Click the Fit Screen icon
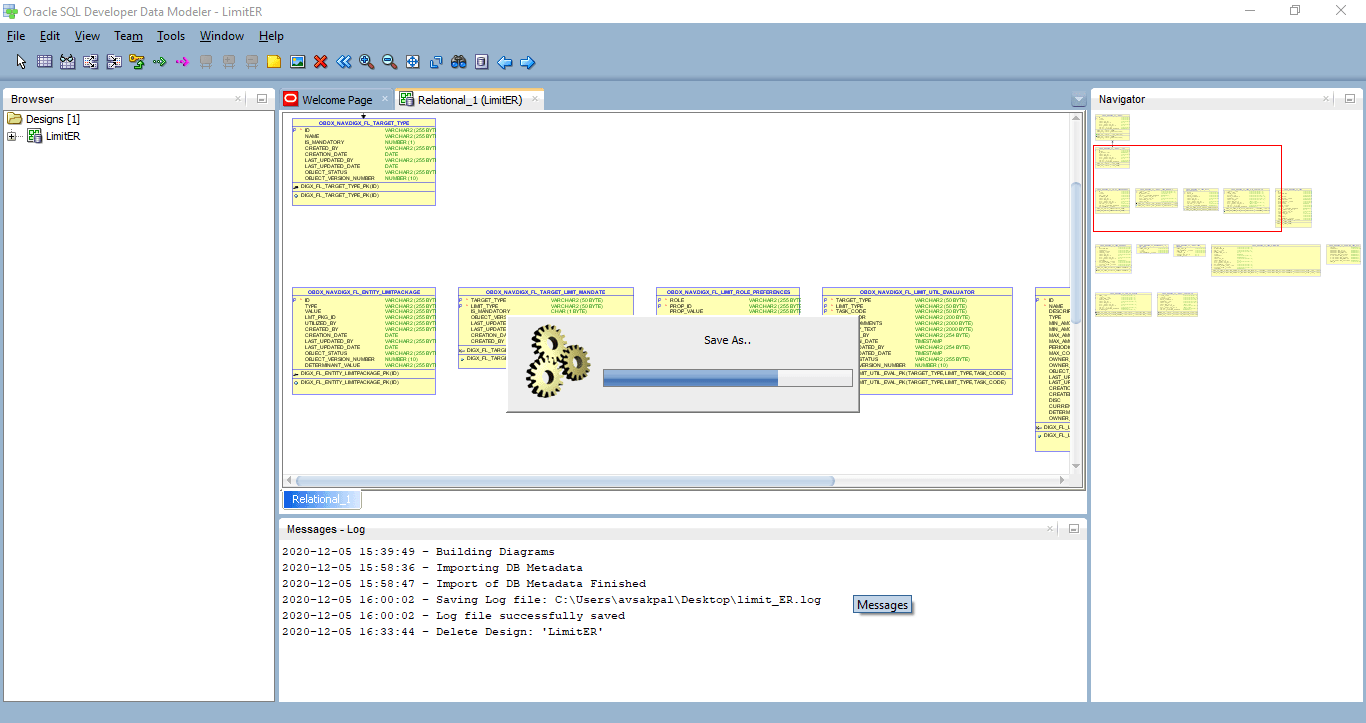Screen dimensions: 1366x723 tap(413, 62)
